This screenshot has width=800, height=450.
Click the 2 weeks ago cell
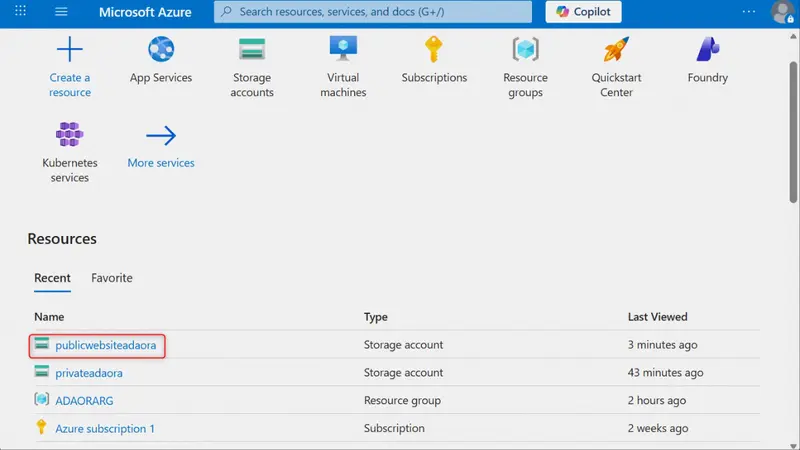coord(658,428)
